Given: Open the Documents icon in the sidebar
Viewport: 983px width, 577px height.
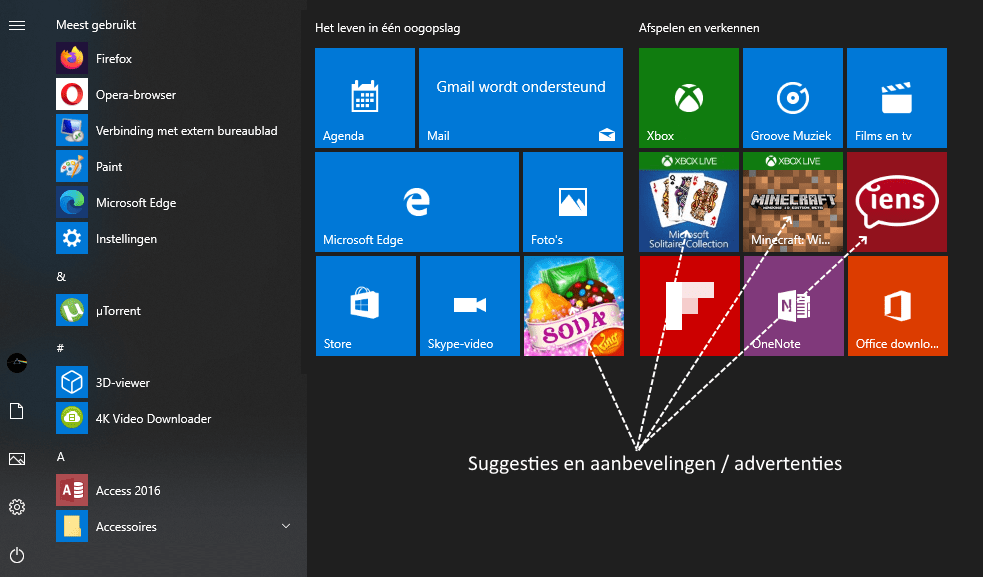Looking at the screenshot, I should point(16,411).
